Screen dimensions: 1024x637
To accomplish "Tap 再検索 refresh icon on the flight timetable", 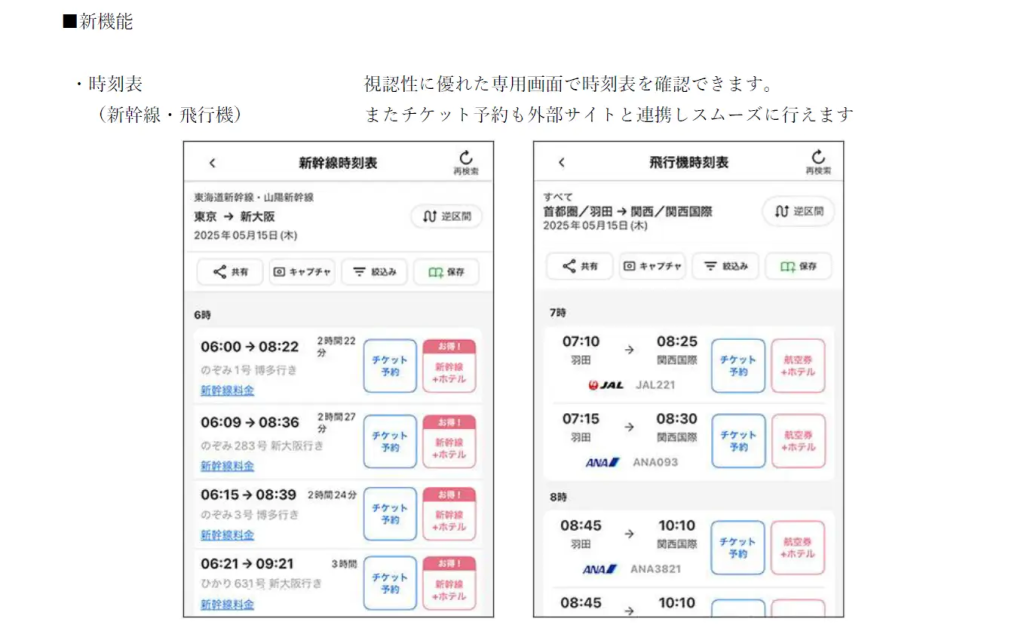I will (x=818, y=162).
